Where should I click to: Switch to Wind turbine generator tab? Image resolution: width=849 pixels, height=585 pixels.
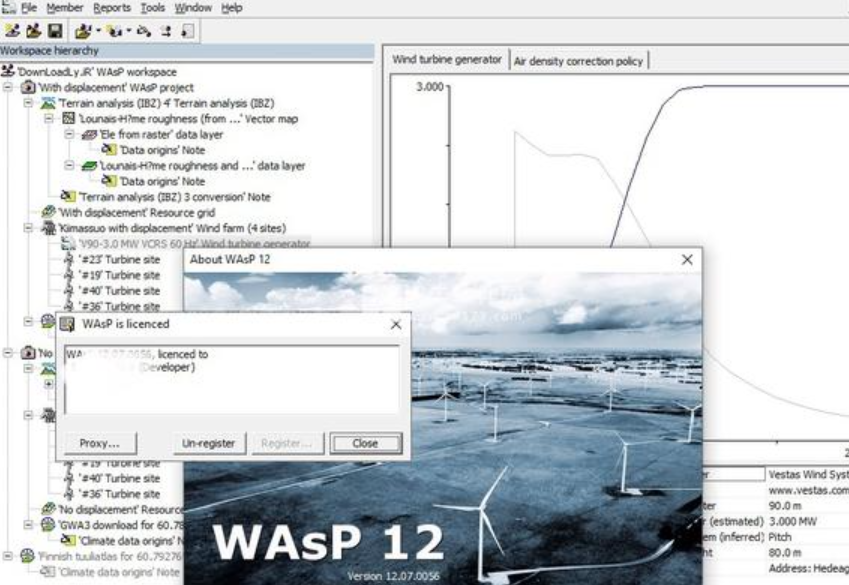pos(447,60)
